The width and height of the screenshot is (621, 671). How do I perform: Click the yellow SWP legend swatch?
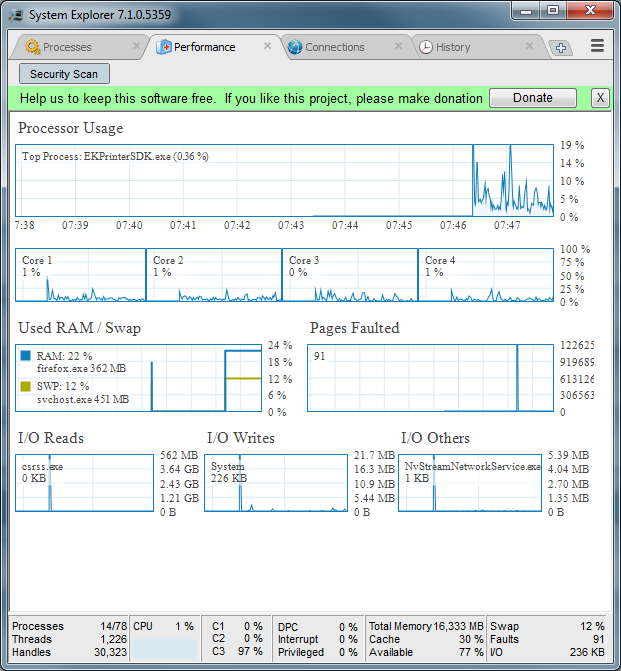[x=26, y=386]
